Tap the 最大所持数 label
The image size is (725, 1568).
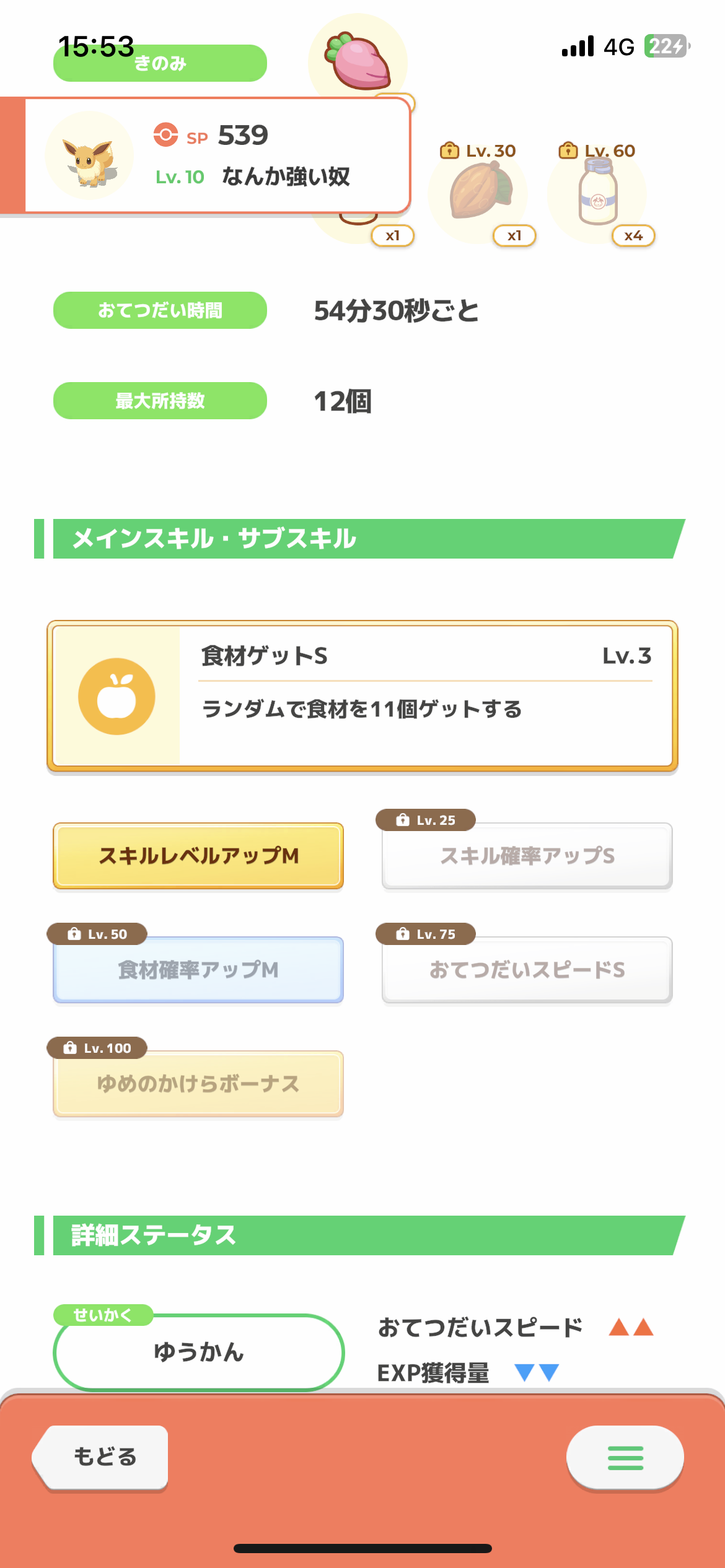(160, 401)
